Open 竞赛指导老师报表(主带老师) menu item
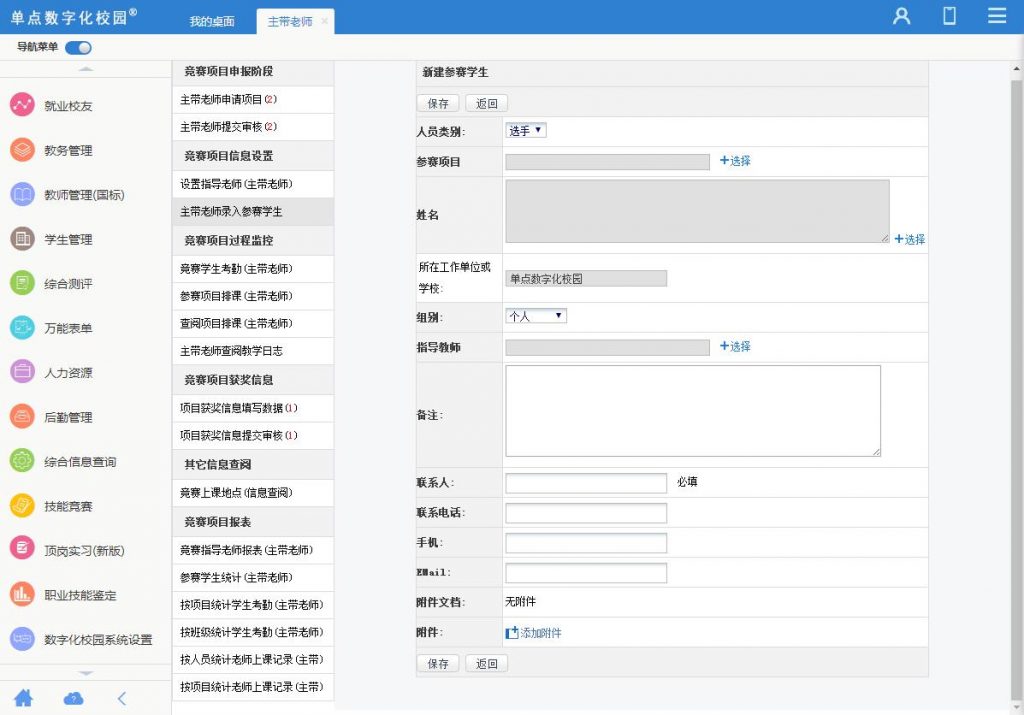The height and width of the screenshot is (715, 1024). click(x=253, y=550)
